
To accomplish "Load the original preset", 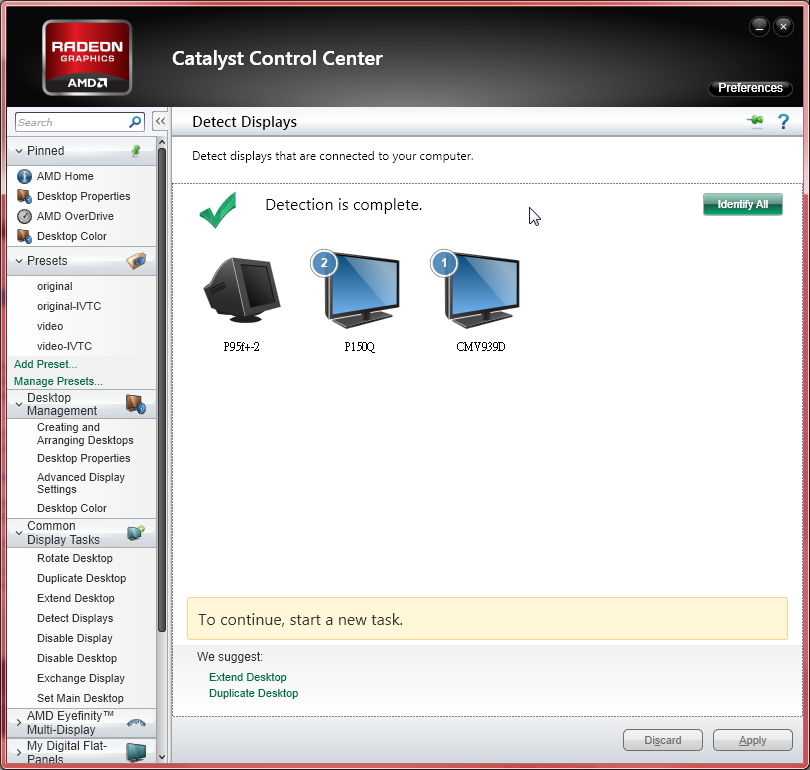I will click(55, 286).
